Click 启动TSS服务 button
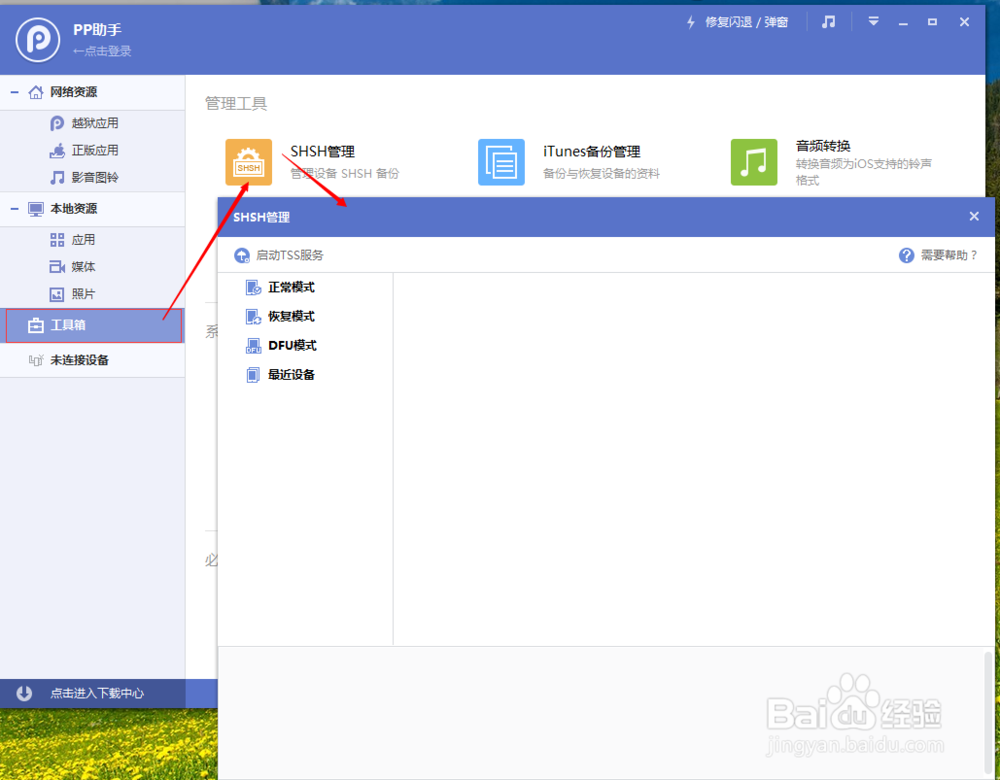Viewport: 1000px width, 780px height. coord(279,255)
